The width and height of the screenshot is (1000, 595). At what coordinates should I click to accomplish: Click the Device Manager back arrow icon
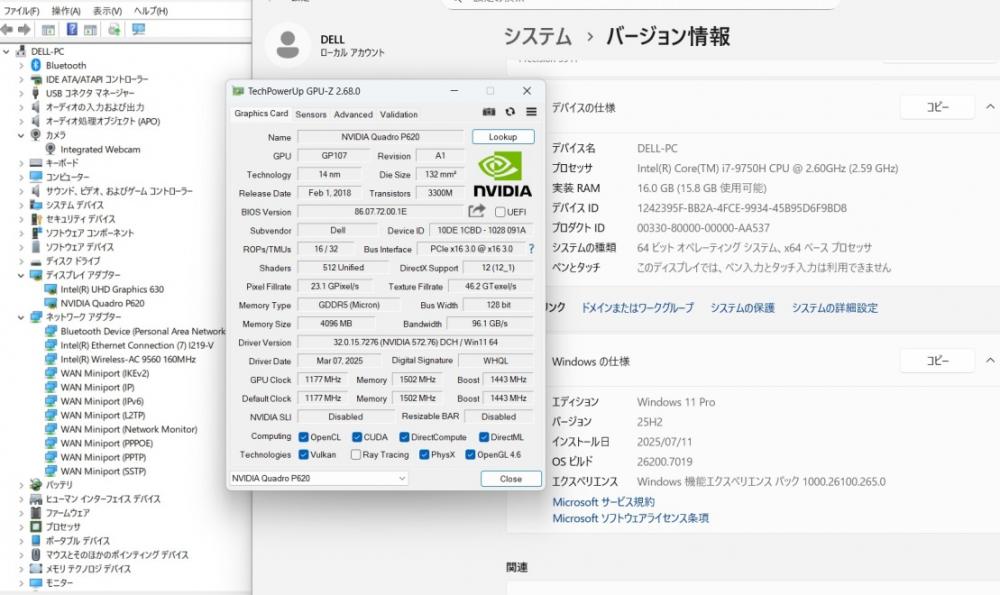8,29
